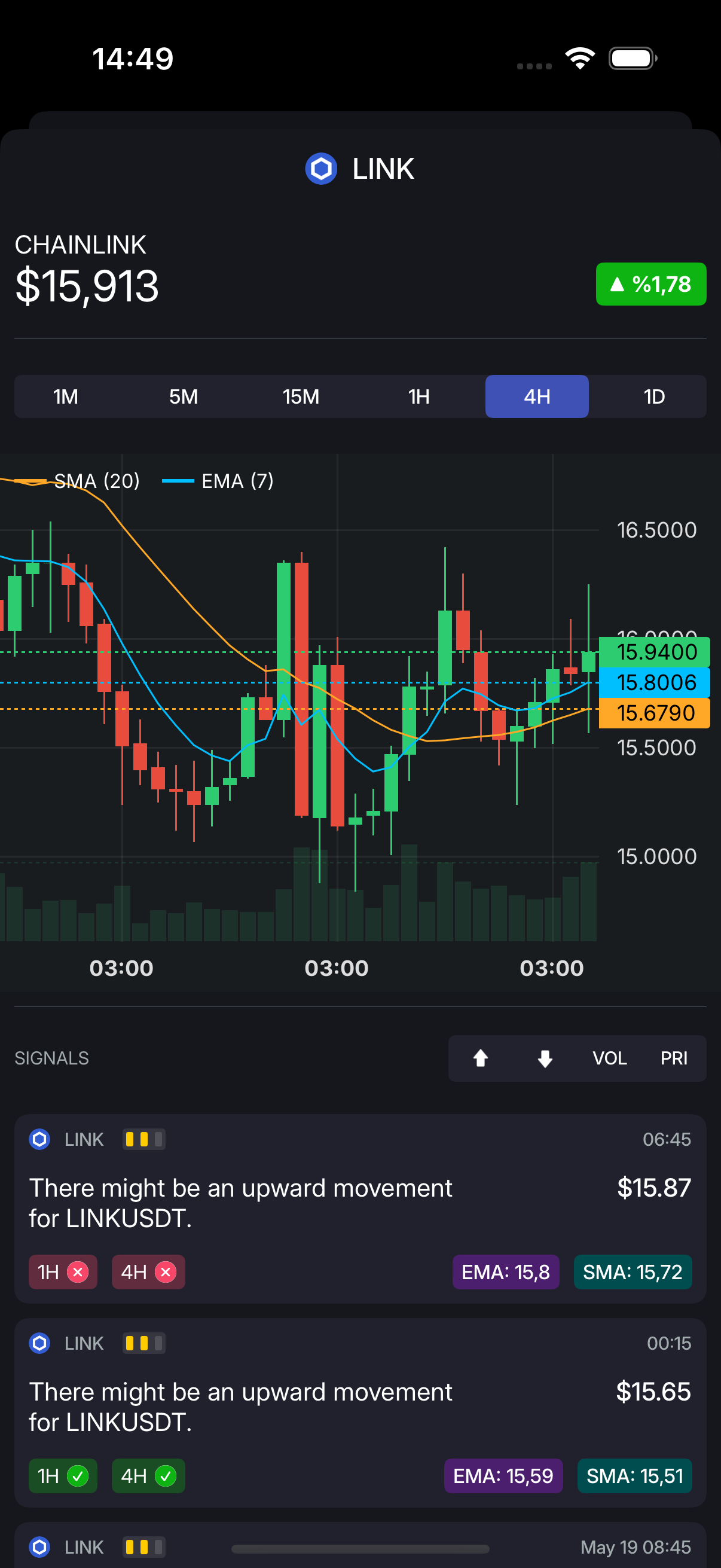The width and height of the screenshot is (721, 1568).
Task: Tap the $15.65 signal price
Action: [653, 1392]
